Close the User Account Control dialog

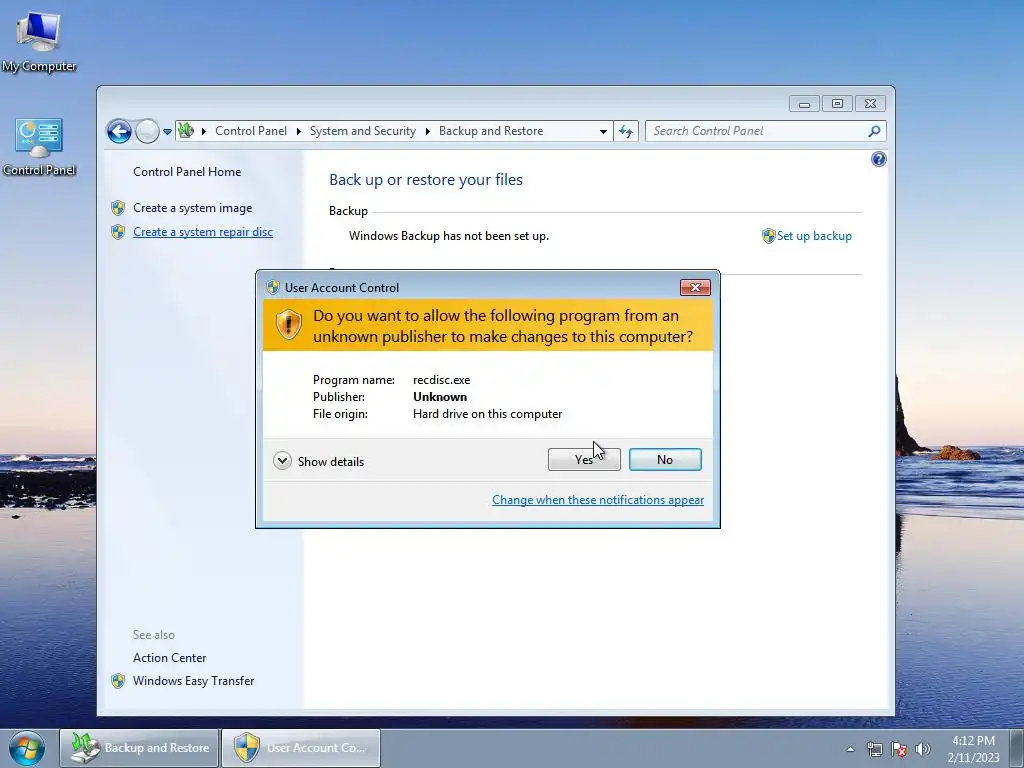tap(695, 287)
